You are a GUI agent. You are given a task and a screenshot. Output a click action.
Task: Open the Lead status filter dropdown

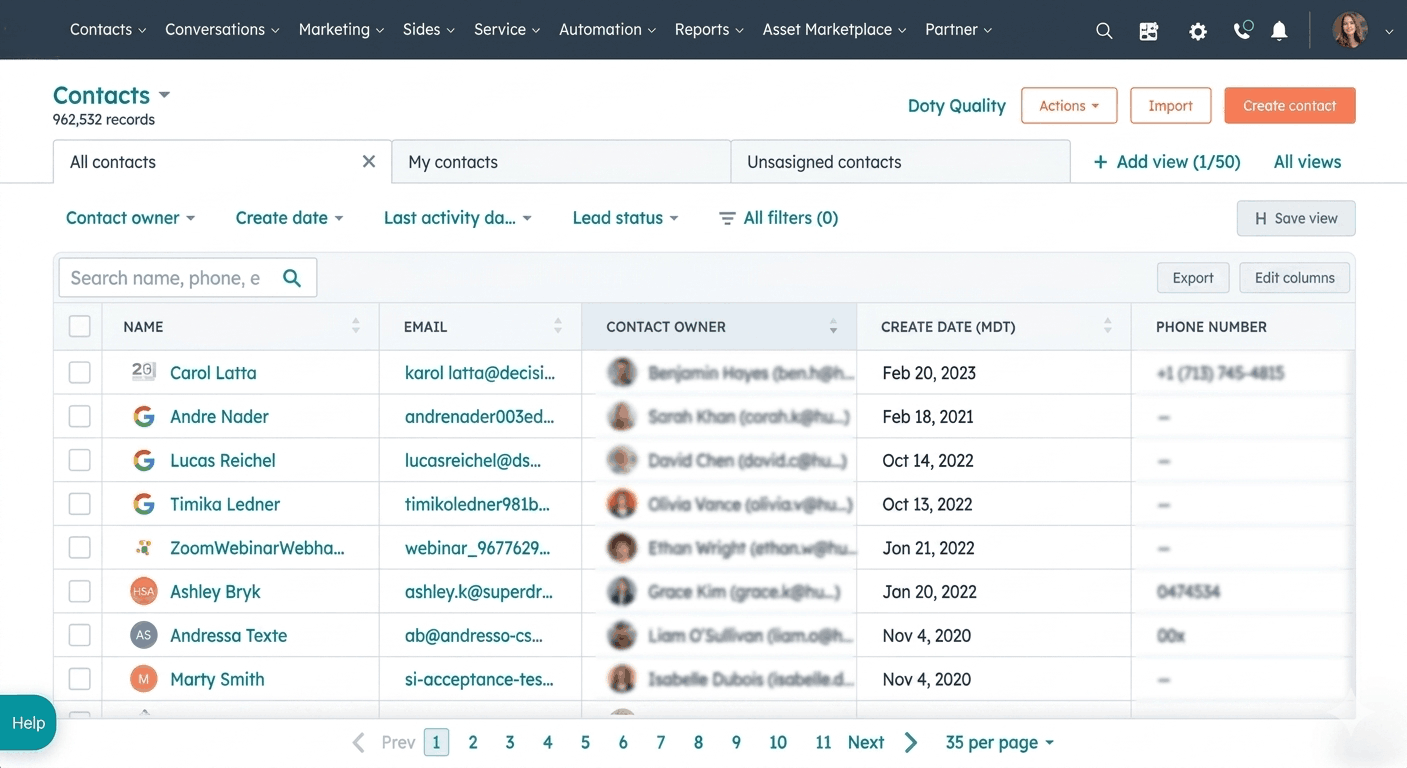pyautogui.click(x=625, y=218)
